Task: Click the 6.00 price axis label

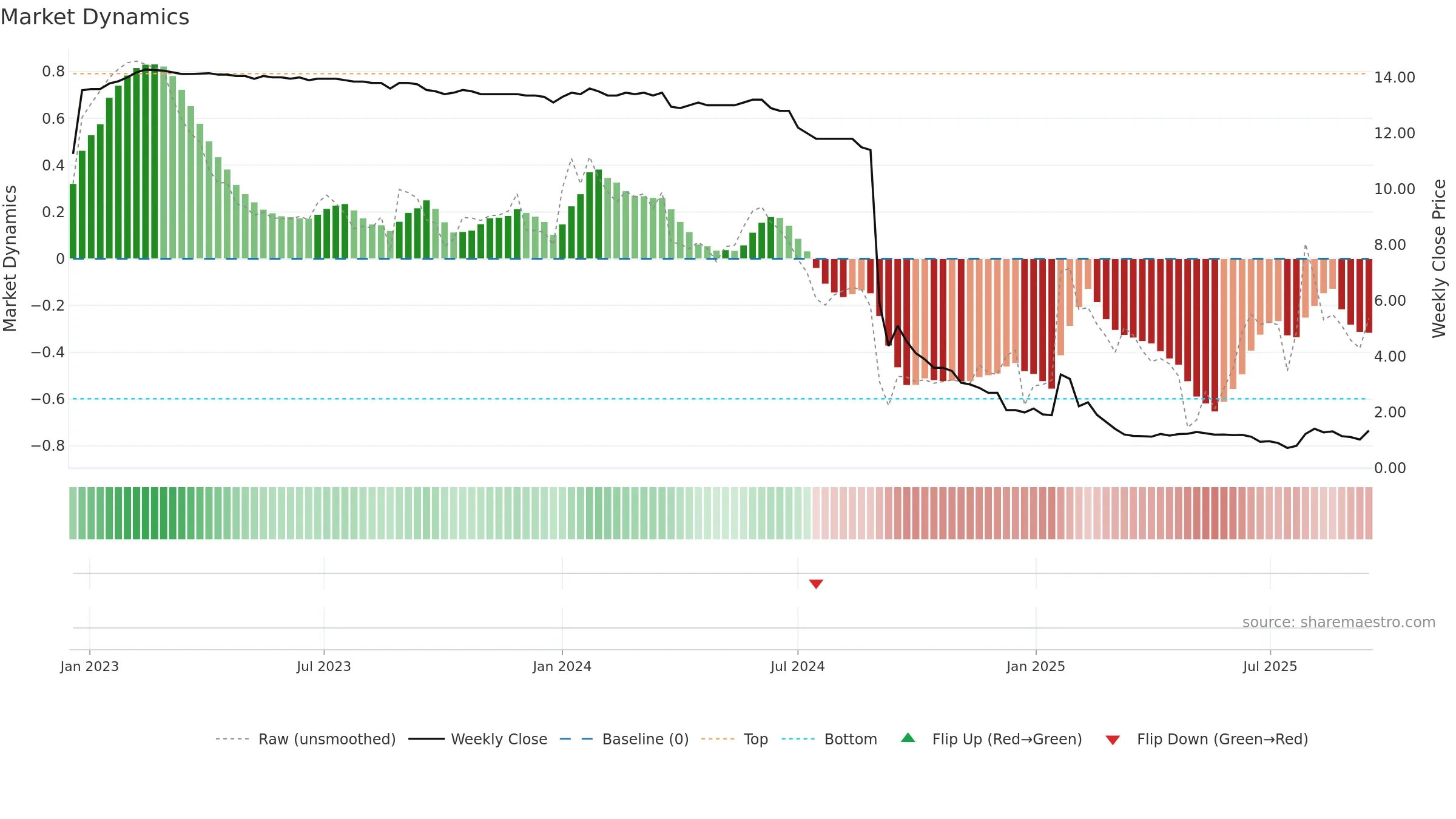Action: [1390, 301]
